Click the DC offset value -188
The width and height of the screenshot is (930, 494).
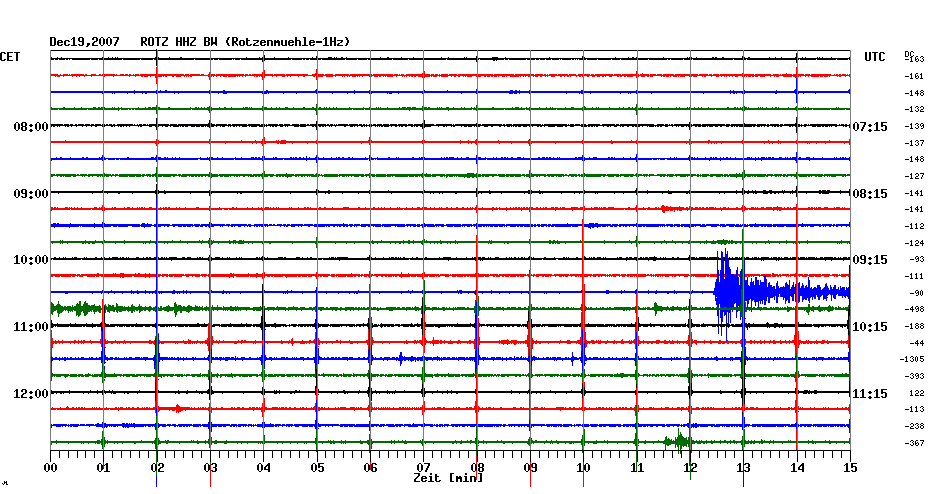click(914, 327)
